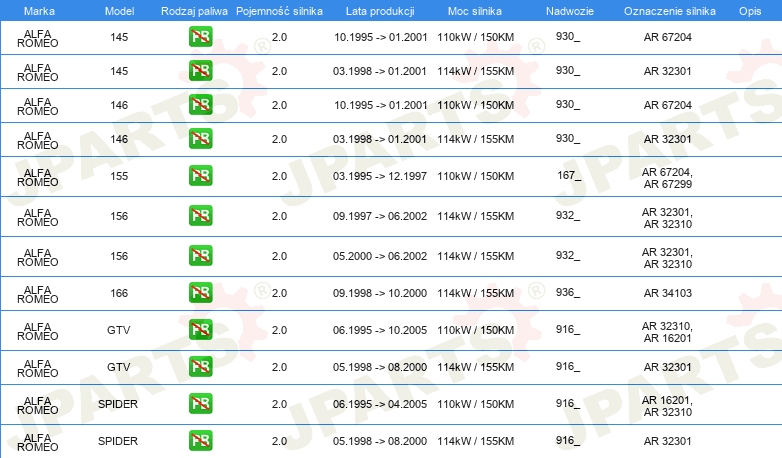This screenshot has height=458, width=782.
Task: Click 2.0 engine capacity in 166 row
Action: pos(279,293)
